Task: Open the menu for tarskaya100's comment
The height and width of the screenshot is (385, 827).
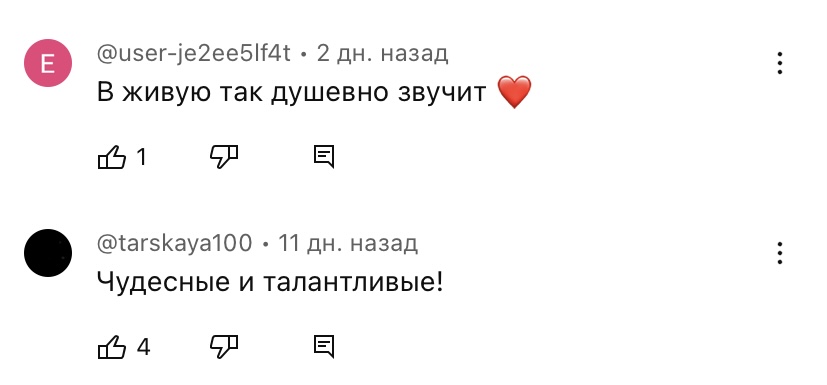Action: (779, 253)
